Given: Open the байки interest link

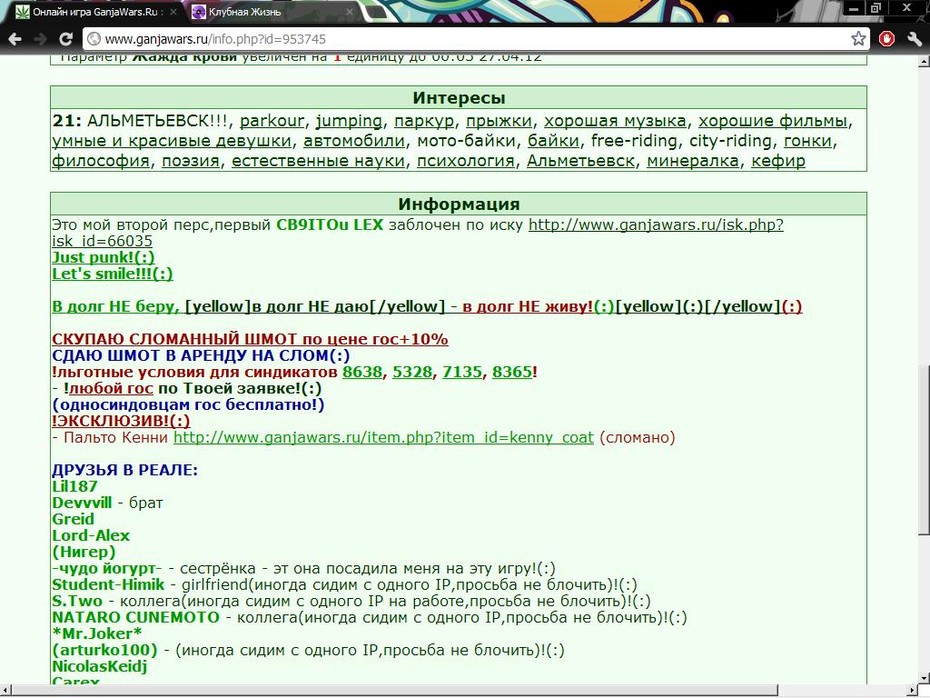Looking at the screenshot, I should pyautogui.click(x=553, y=141).
